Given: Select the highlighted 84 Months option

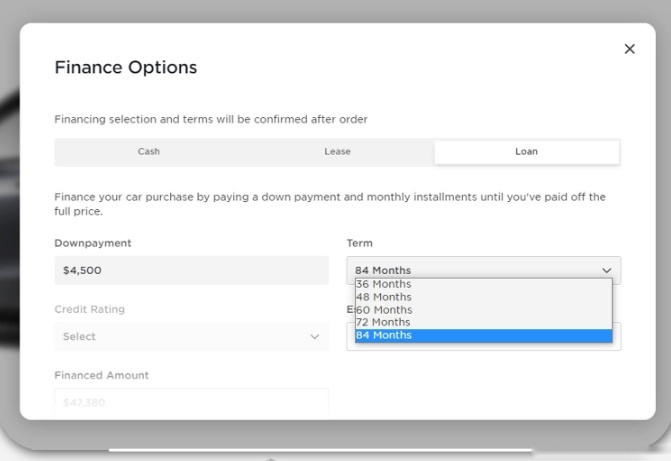Looking at the screenshot, I should pos(484,335).
